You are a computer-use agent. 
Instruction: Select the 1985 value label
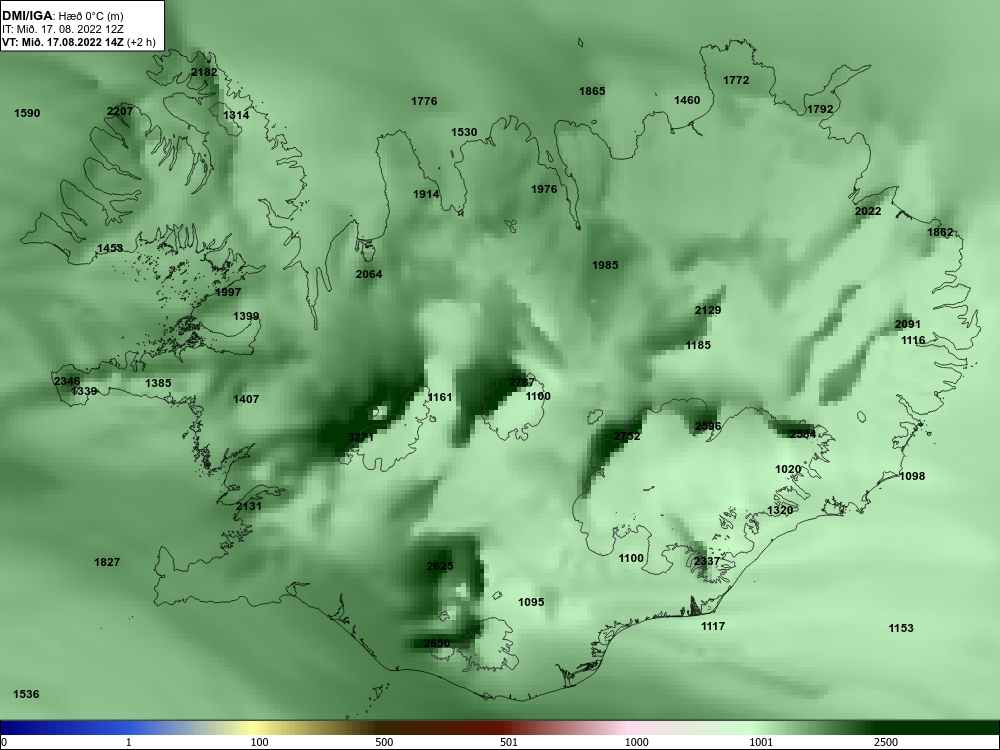point(605,265)
